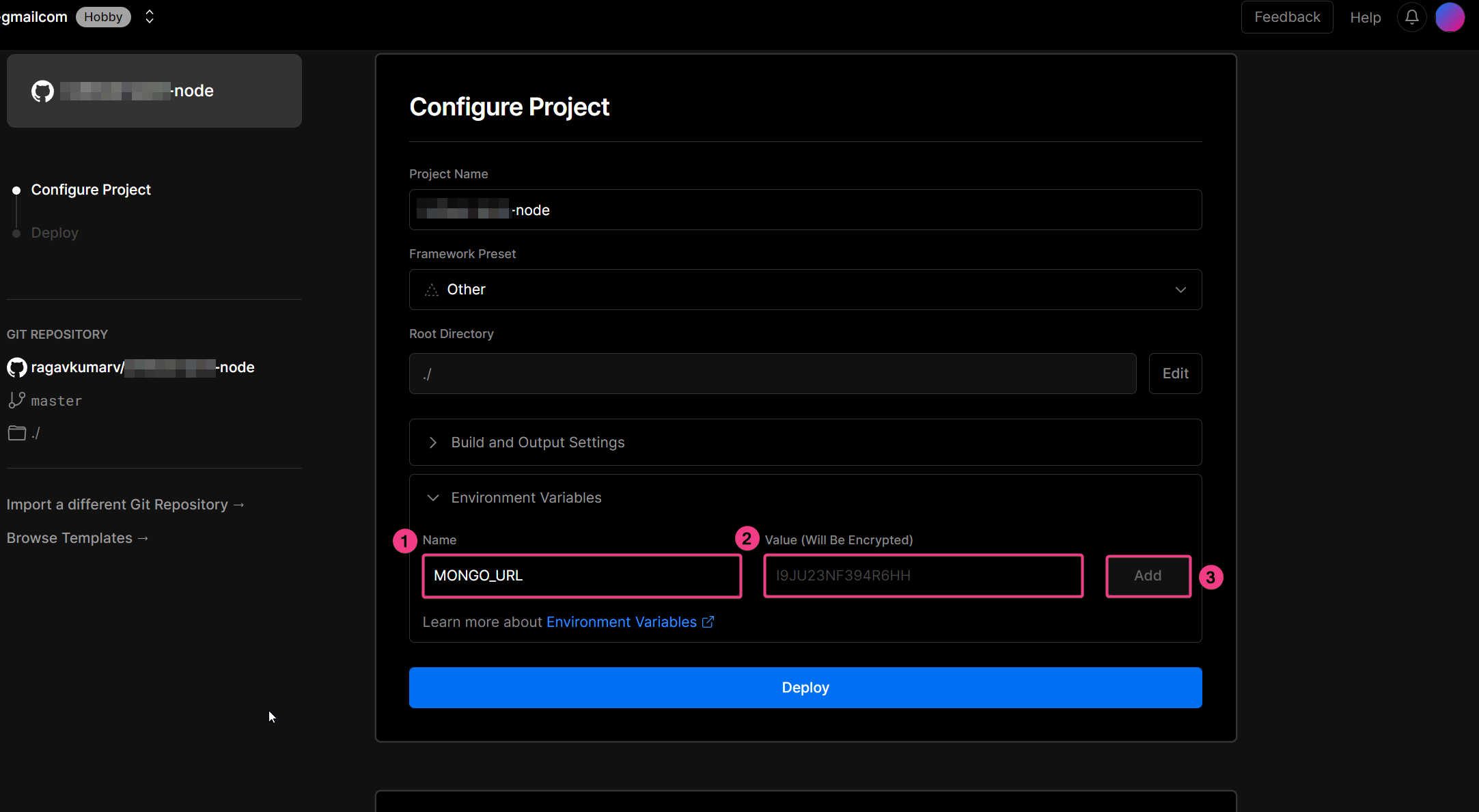Viewport: 1479px width, 812px height.
Task: Select the Configure Project step
Action: [91, 190]
